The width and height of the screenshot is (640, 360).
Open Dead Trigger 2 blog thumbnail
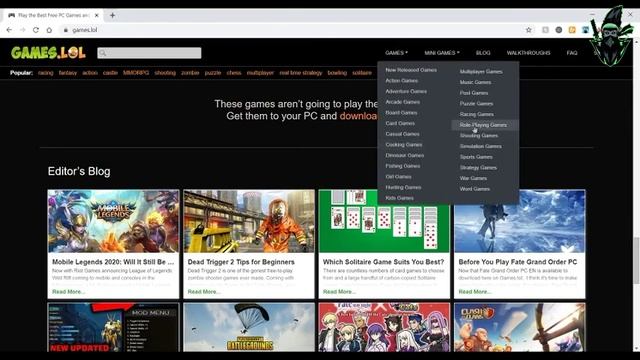[249, 221]
